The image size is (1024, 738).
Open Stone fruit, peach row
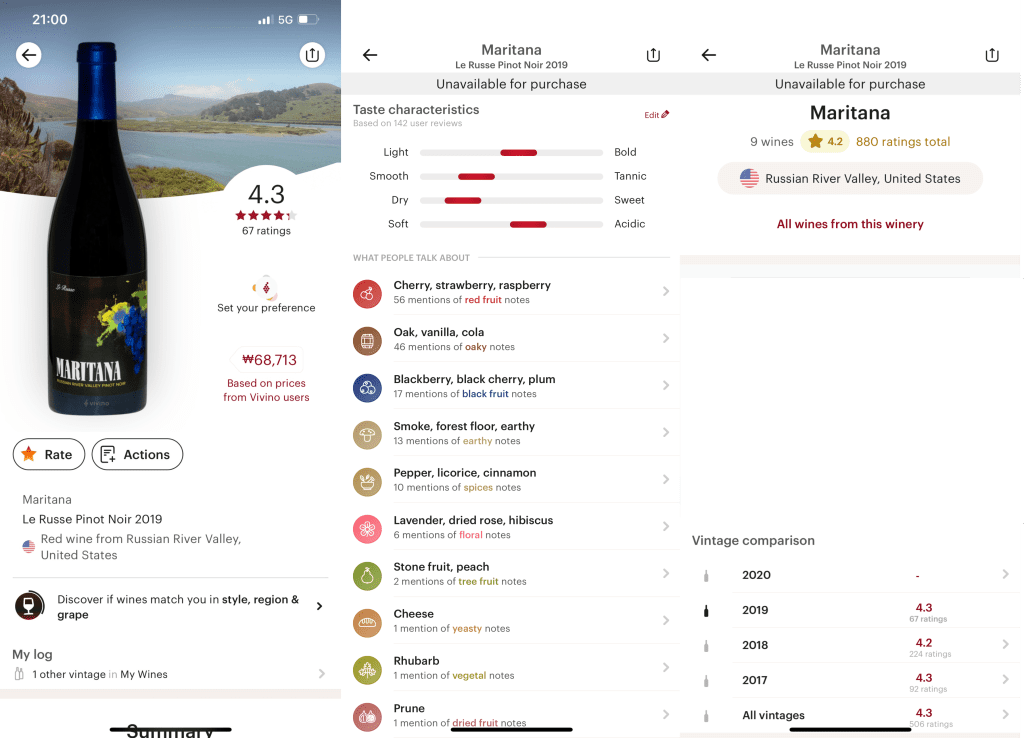point(511,573)
